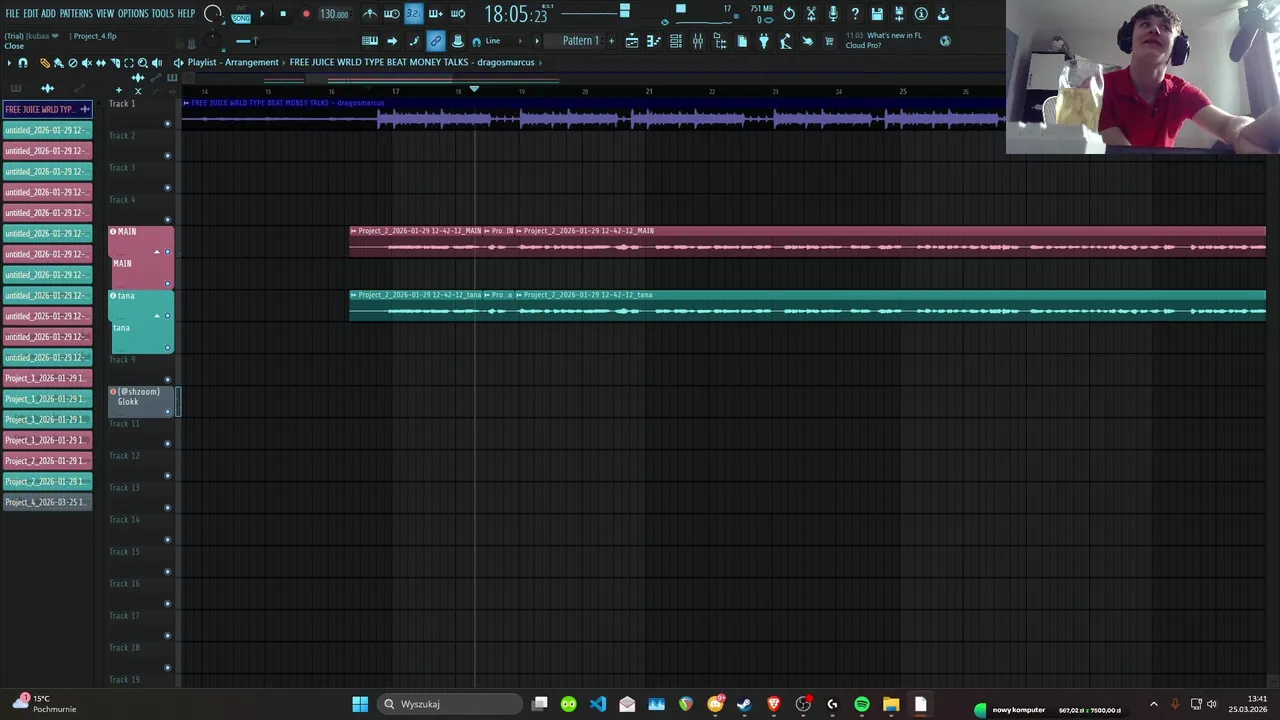Open the Browser view icon
Viewport: 1280px width, 720px height.
[x=720, y=41]
